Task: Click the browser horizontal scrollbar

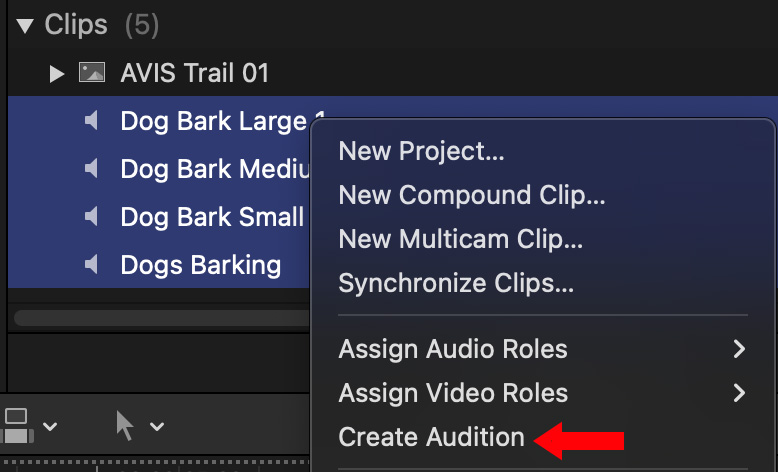Action: [x=160, y=318]
